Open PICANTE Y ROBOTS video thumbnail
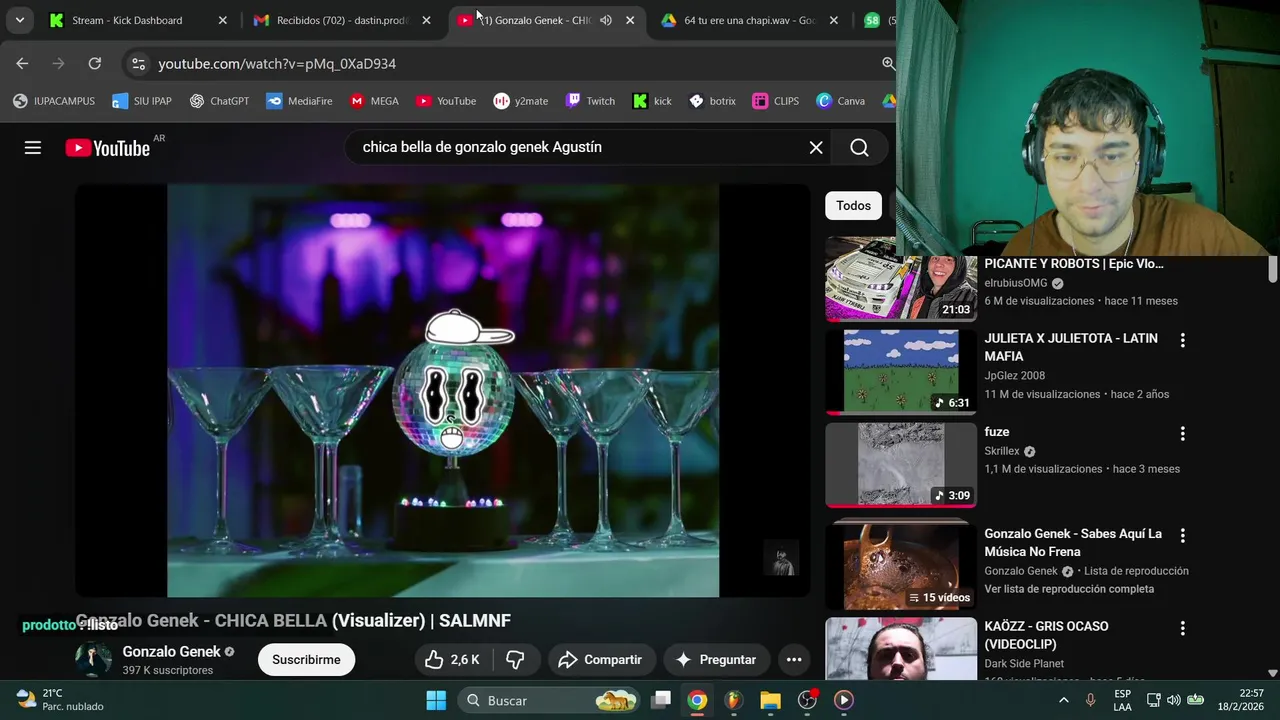 (901, 279)
